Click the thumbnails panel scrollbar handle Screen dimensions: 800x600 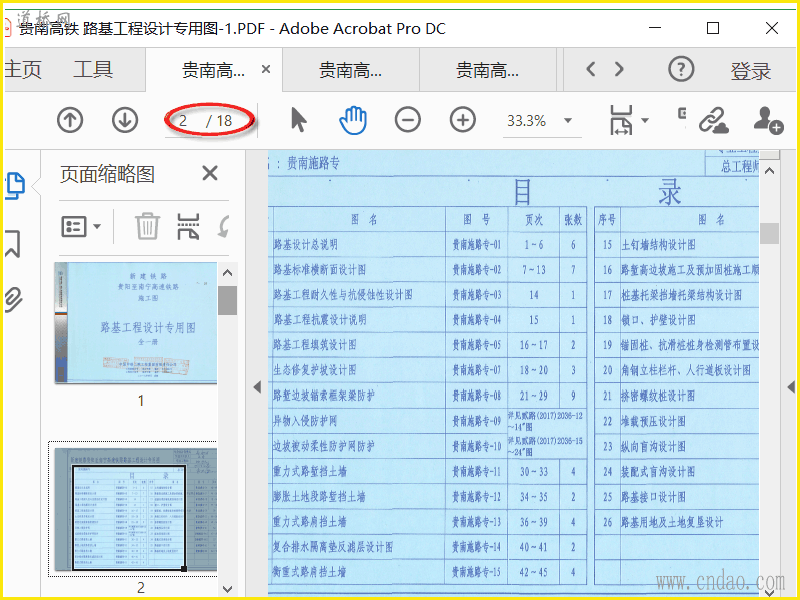(x=228, y=301)
